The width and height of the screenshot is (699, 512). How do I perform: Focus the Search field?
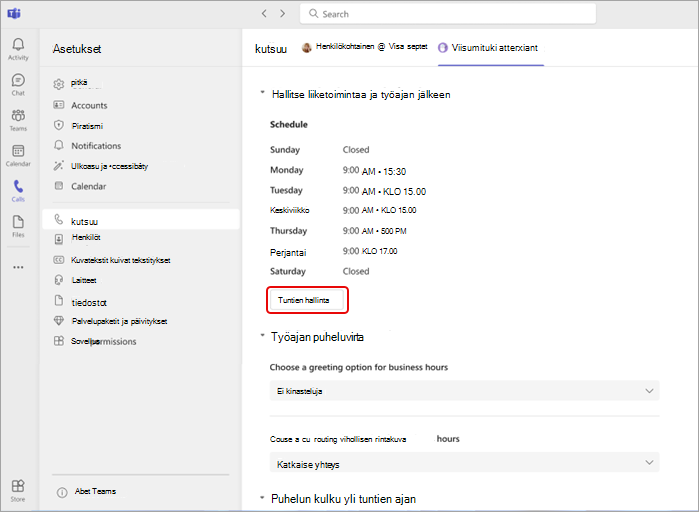(x=448, y=14)
